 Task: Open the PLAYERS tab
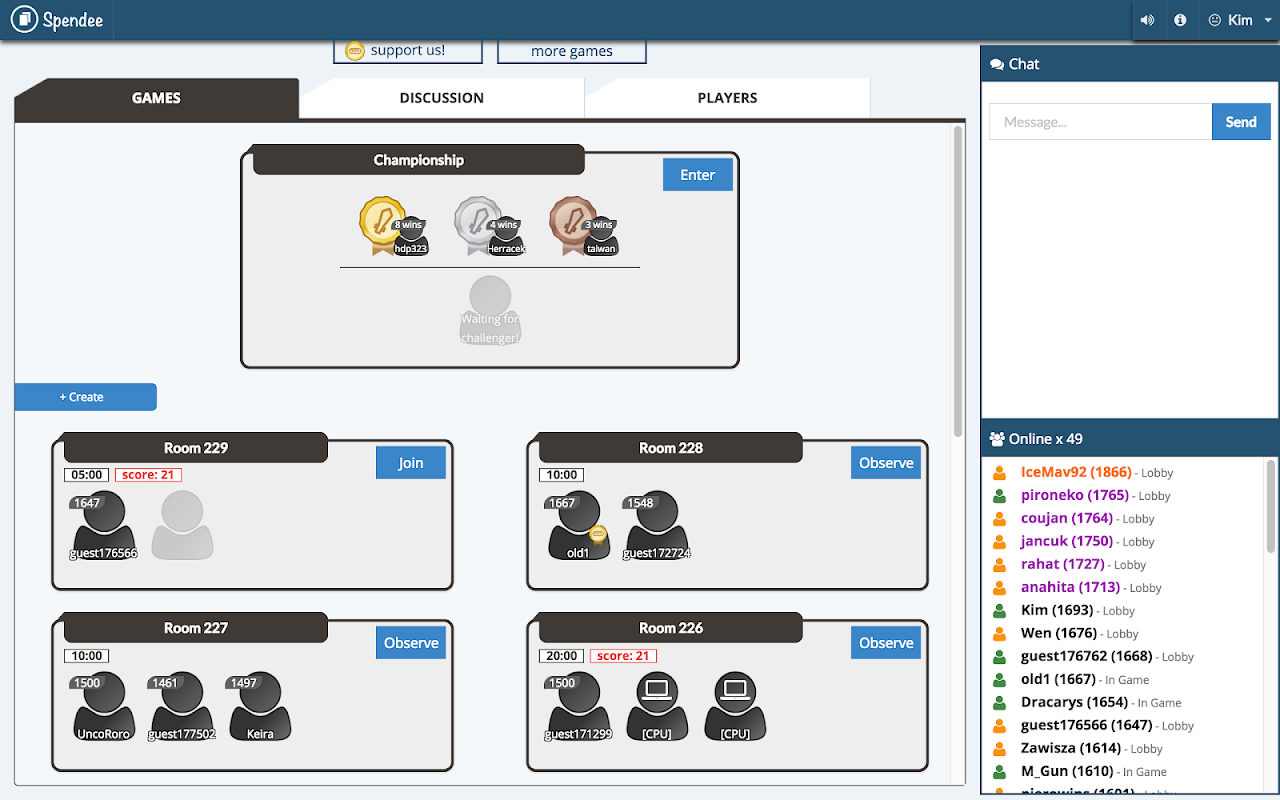pos(727,98)
